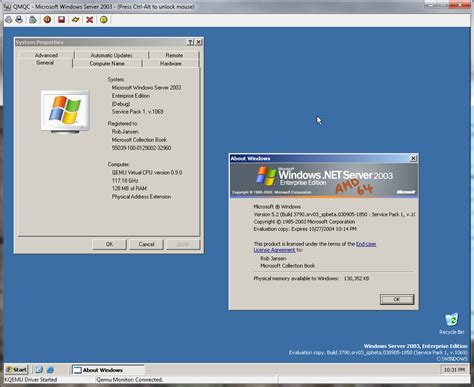
Task: Click the Windows .NET Server 2003 banner
Action: (323, 180)
